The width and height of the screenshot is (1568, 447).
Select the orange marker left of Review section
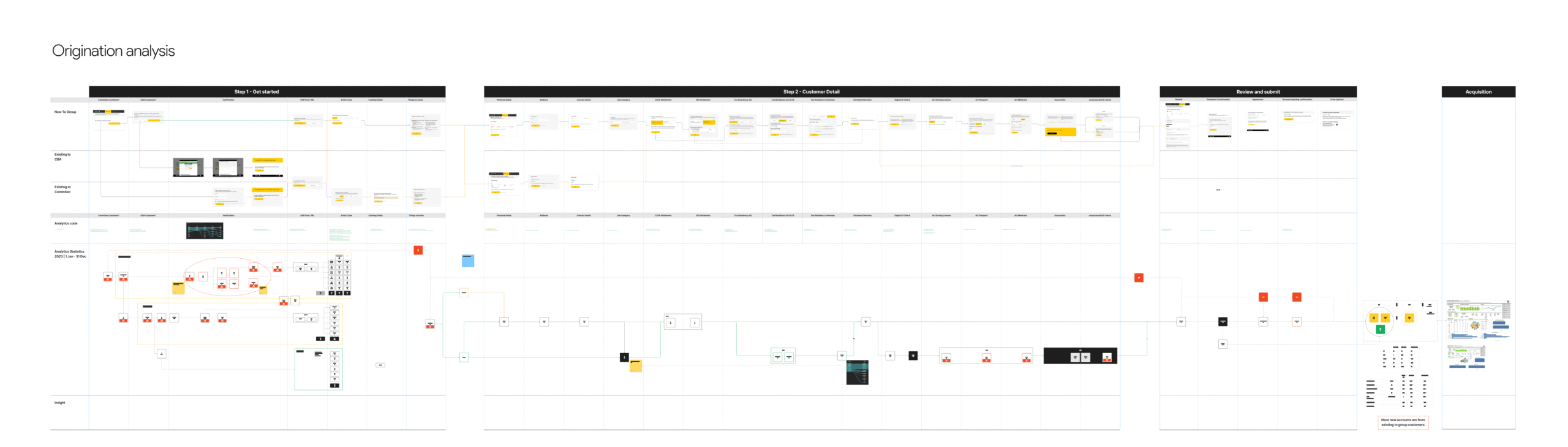[1139, 278]
